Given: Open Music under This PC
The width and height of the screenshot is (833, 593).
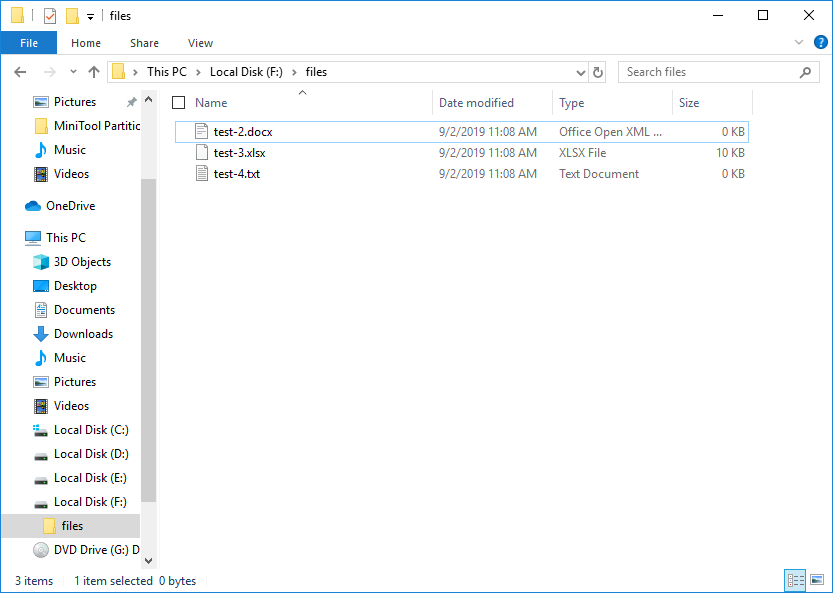Looking at the screenshot, I should click(60, 358).
